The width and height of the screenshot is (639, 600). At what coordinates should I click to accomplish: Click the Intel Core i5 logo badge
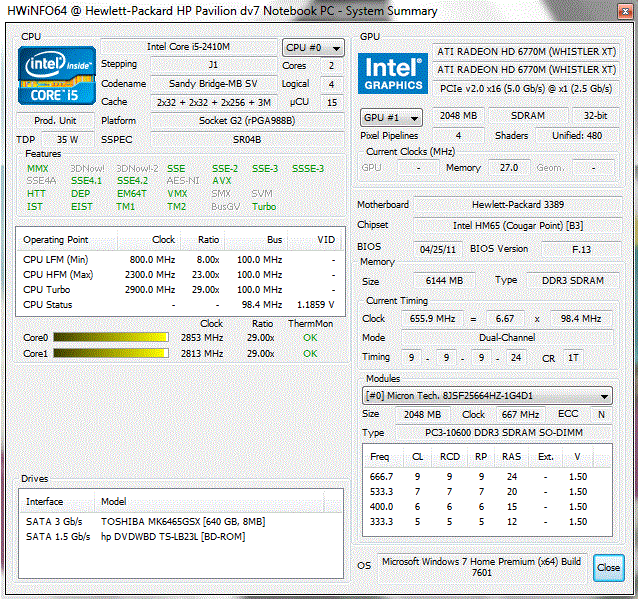(x=57, y=76)
